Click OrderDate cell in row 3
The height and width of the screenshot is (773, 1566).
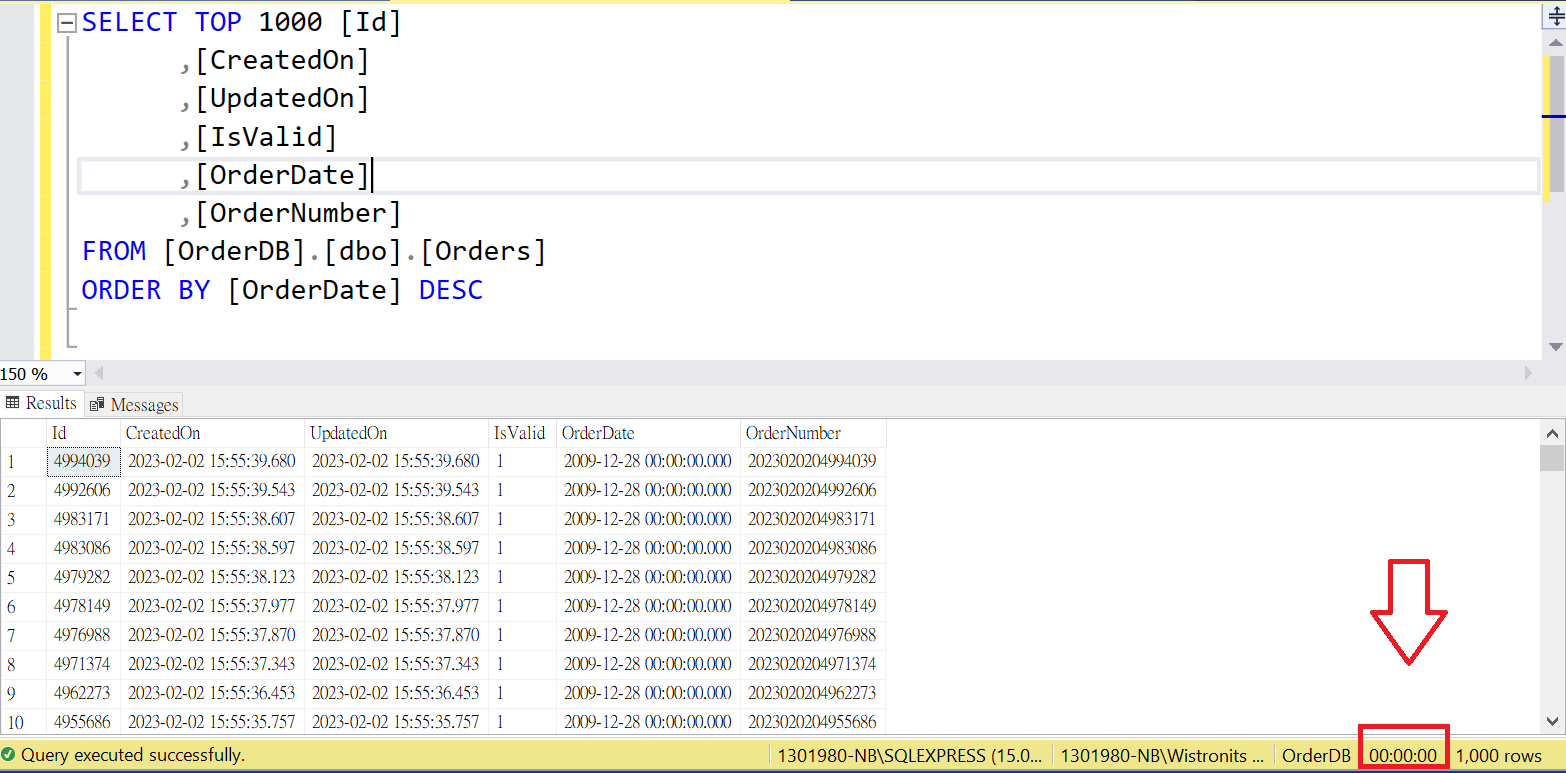pos(649,520)
